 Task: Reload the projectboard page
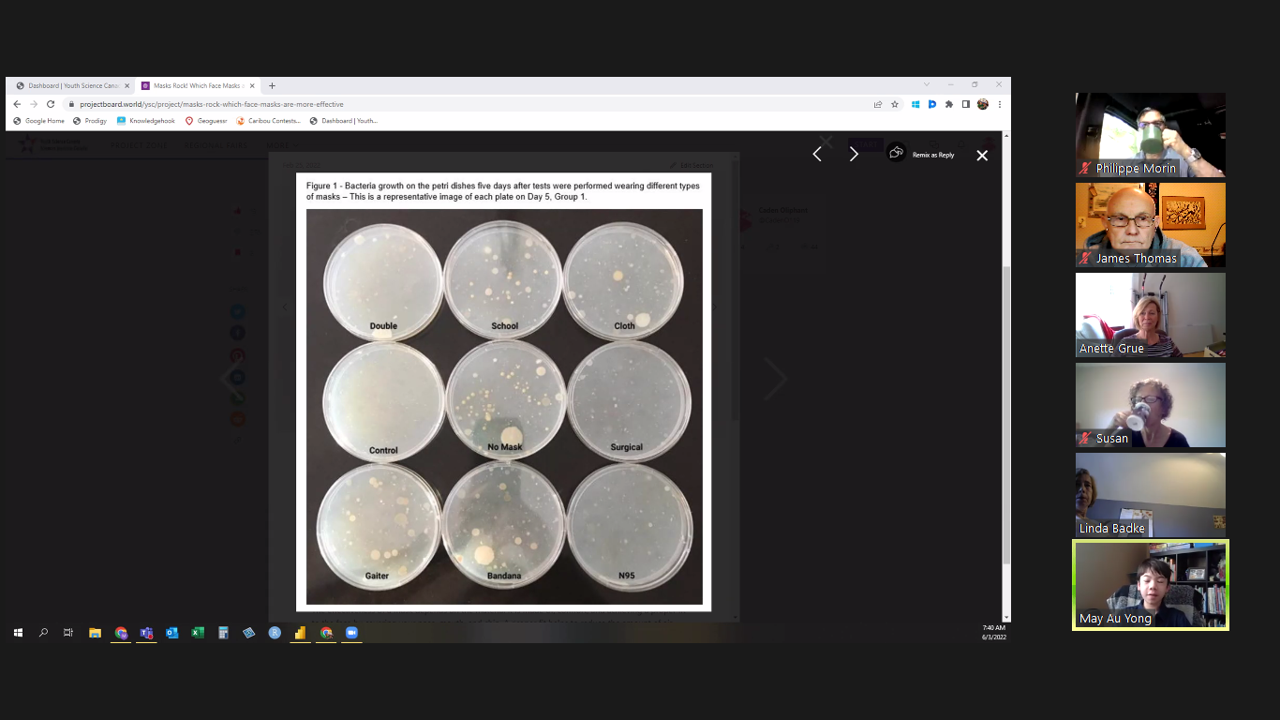point(50,104)
